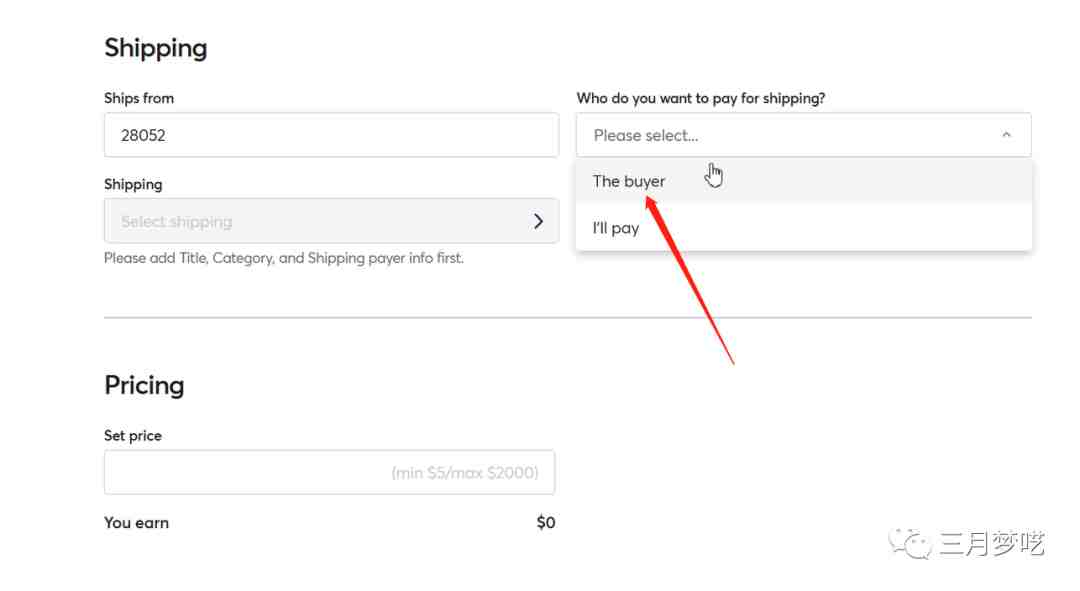Click the 三月梦呓 watermark text
1080x591 pixels.
click(x=992, y=544)
